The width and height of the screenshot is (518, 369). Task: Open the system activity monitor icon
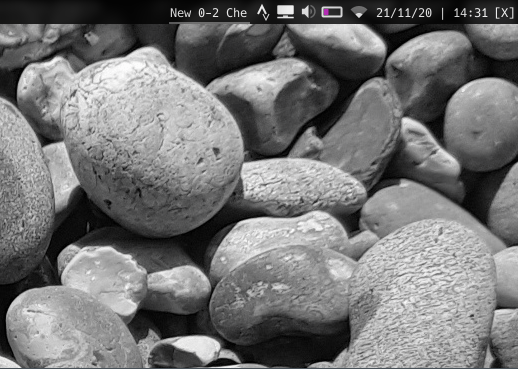pos(263,13)
